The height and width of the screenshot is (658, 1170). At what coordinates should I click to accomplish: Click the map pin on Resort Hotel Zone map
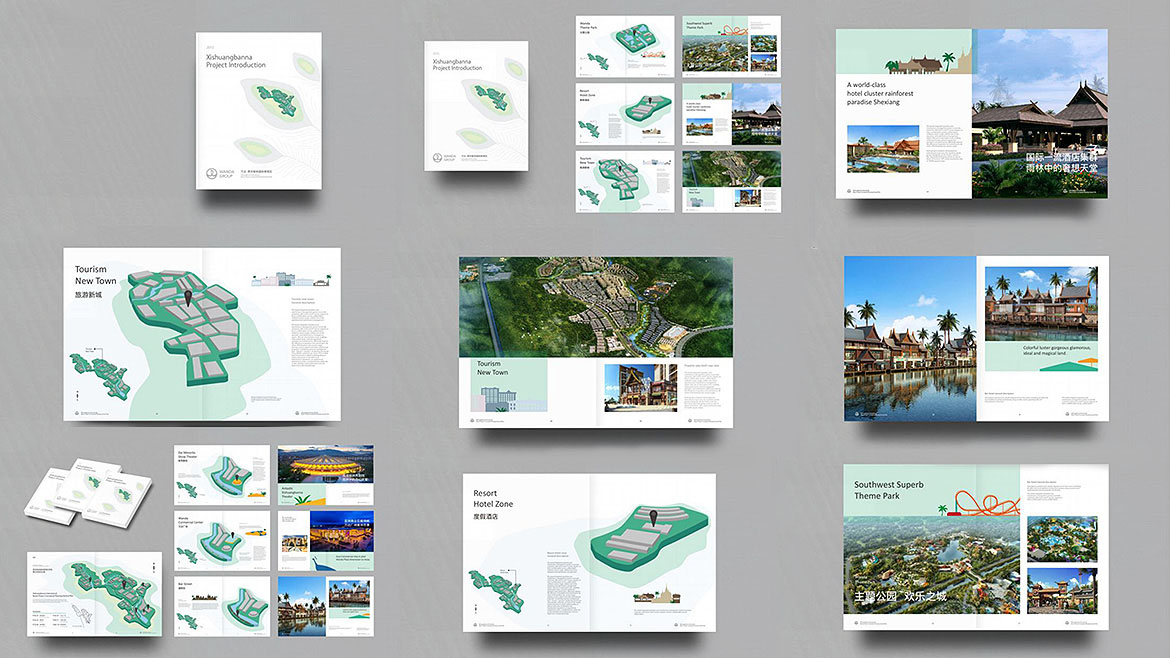[x=652, y=517]
